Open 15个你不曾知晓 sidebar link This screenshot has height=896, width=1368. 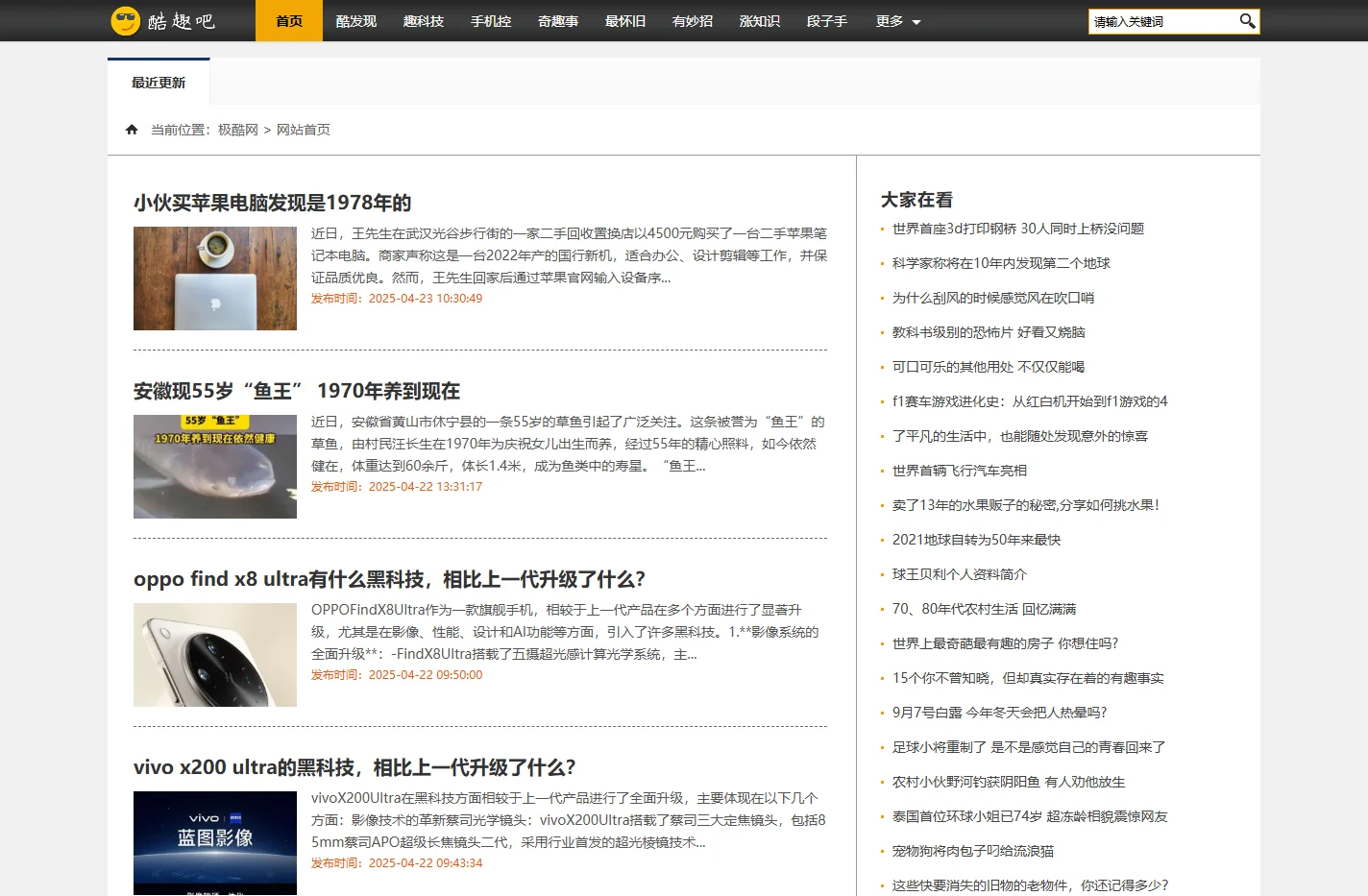pyautogui.click(x=1028, y=678)
